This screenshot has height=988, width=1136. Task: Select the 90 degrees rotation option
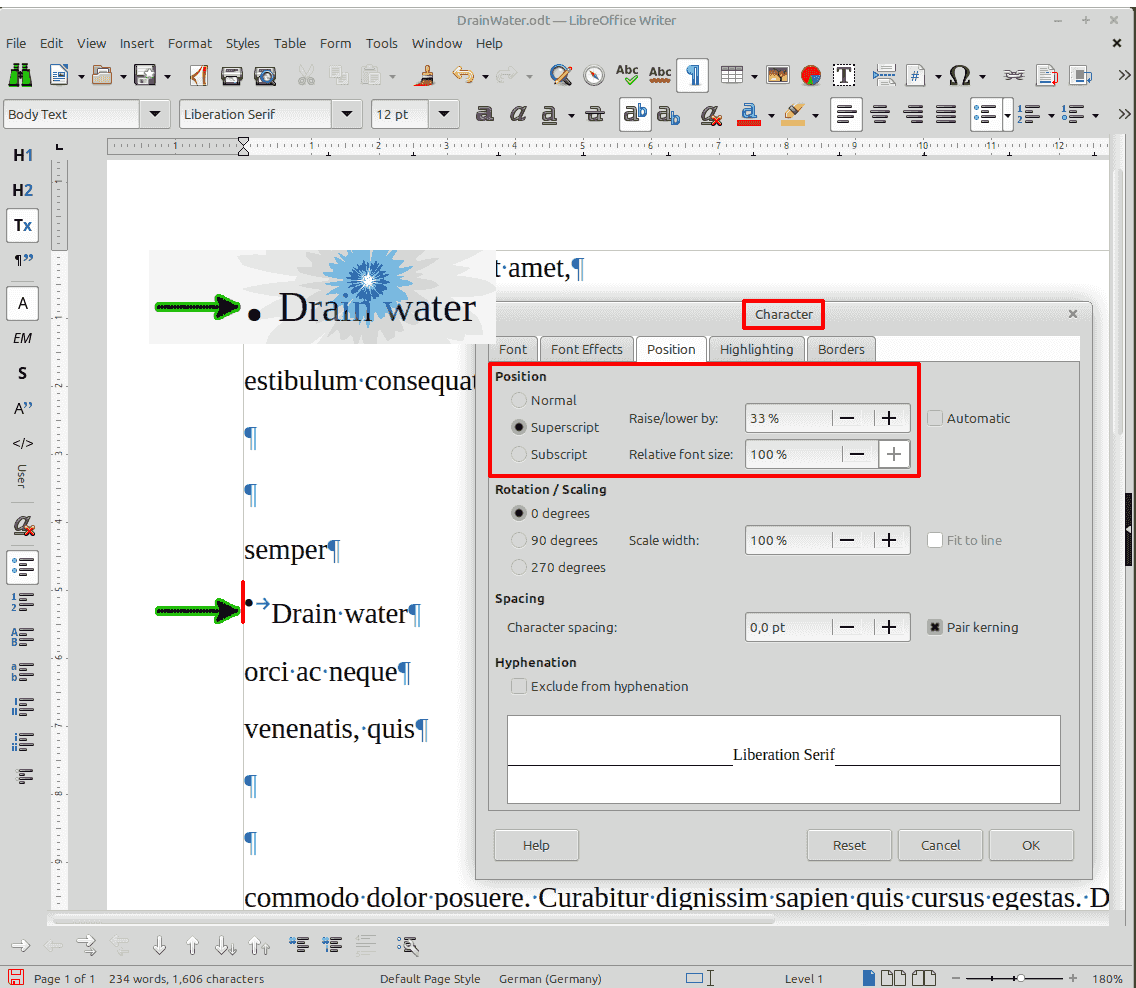tap(519, 540)
